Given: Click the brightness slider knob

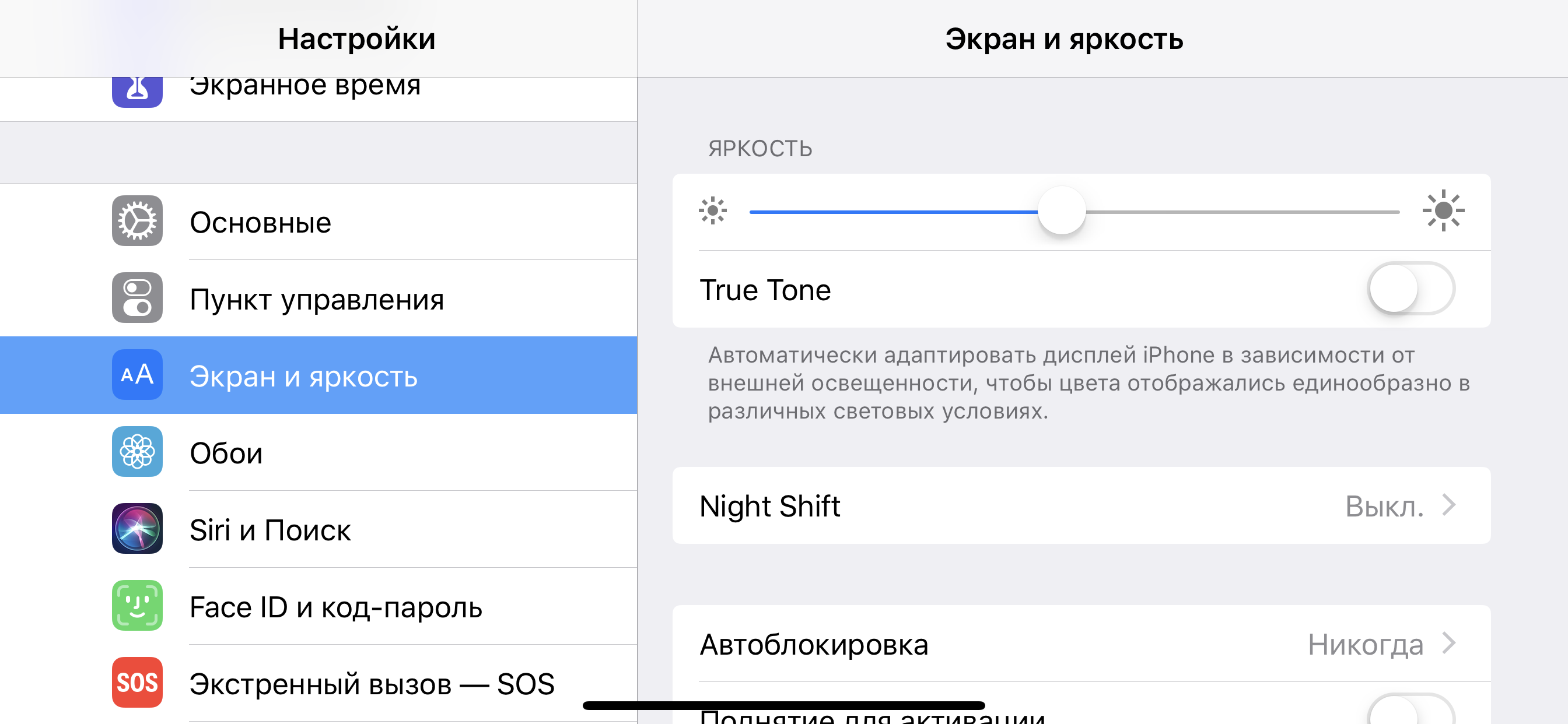Looking at the screenshot, I should click(1062, 210).
